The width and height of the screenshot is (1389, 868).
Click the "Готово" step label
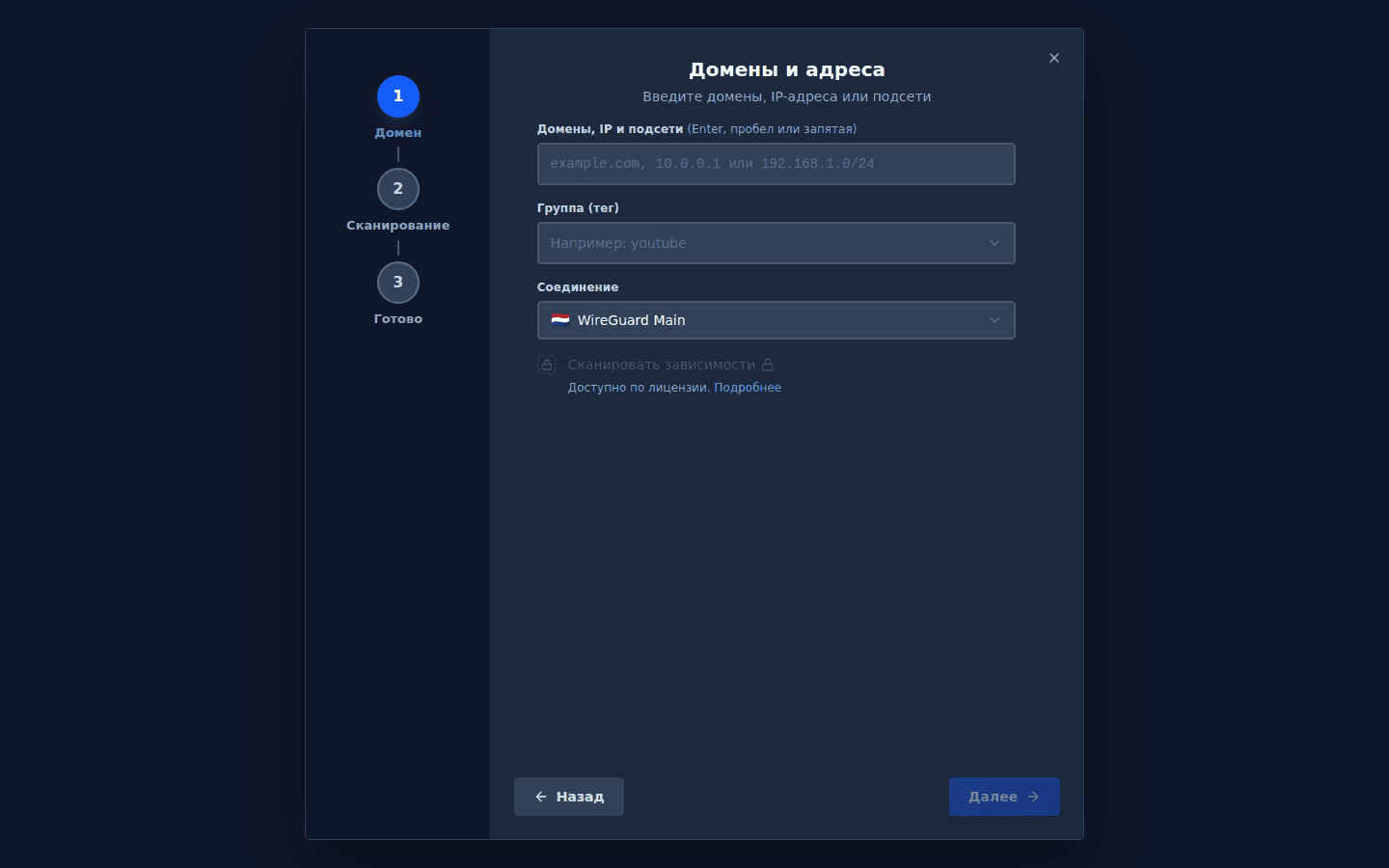(x=398, y=319)
